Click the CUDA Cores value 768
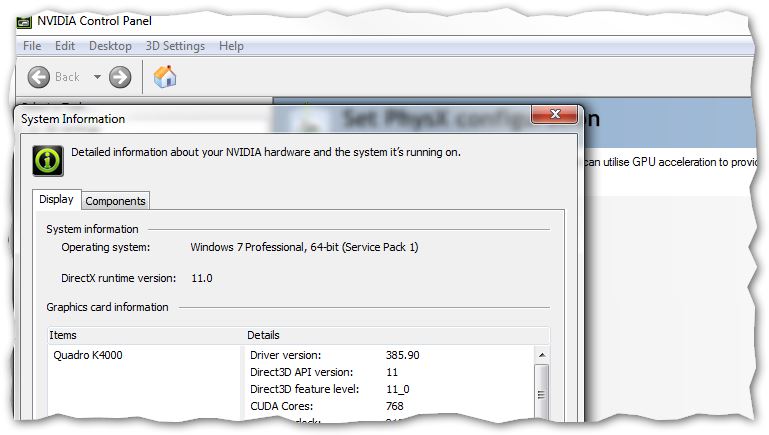The width and height of the screenshot is (769, 435). point(395,406)
